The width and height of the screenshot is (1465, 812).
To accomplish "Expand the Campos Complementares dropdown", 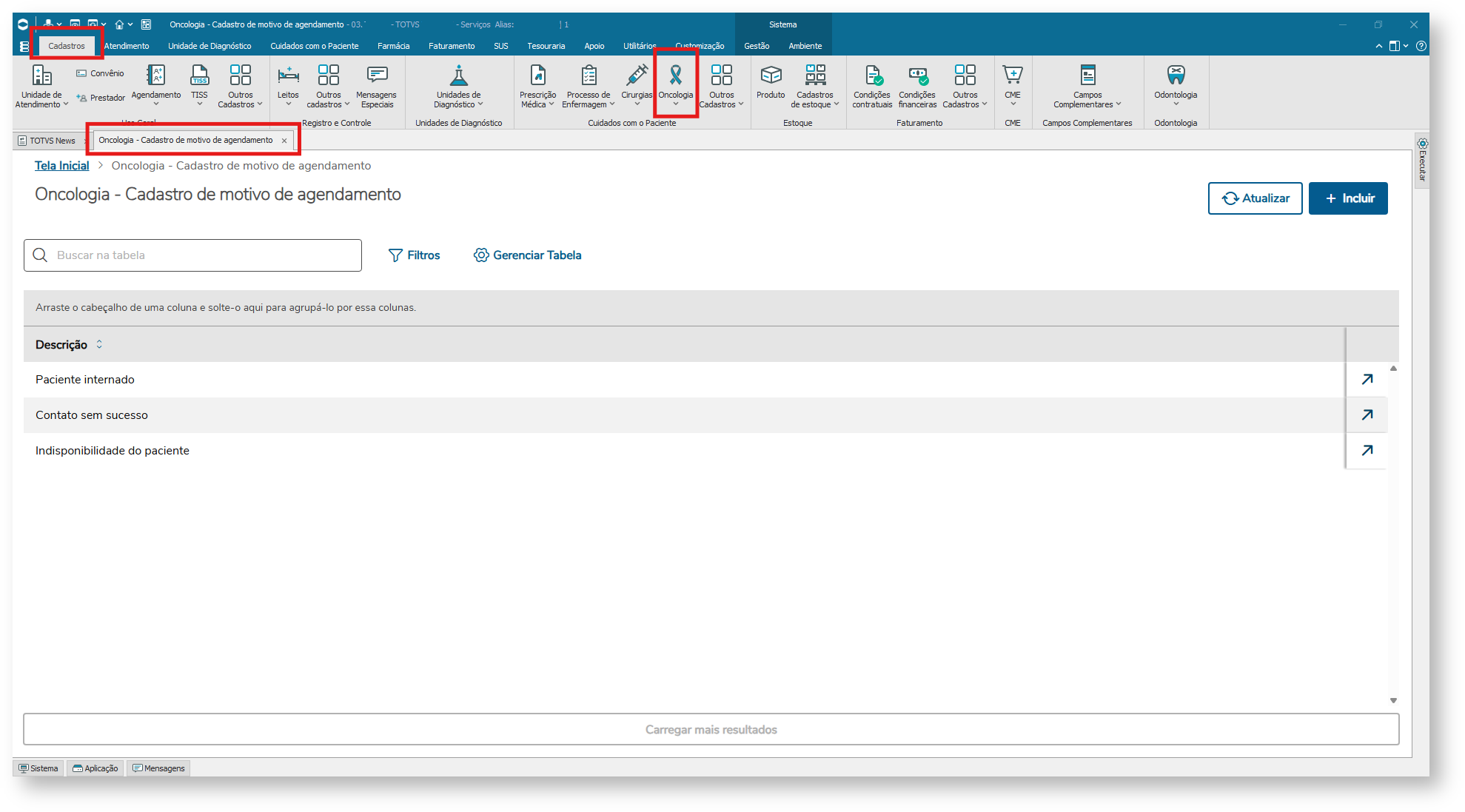I will (1119, 104).
